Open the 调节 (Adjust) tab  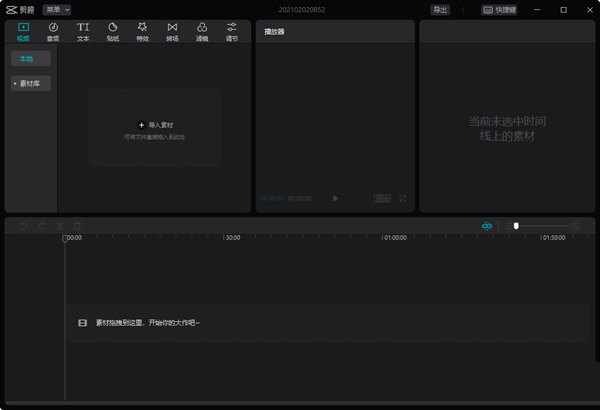click(x=232, y=31)
